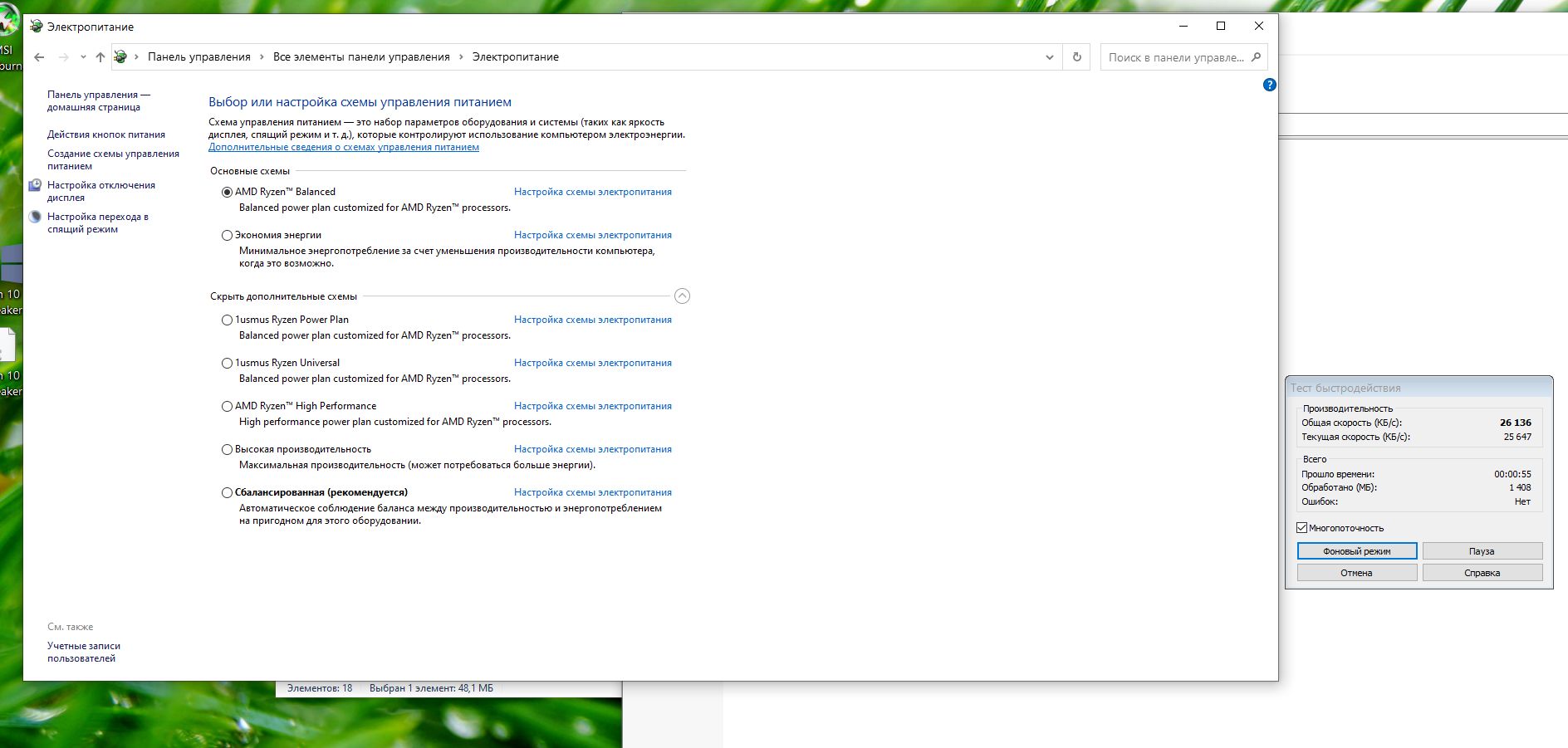Open 'Создание схемы управления питанием' link
The image size is (1568, 748).
(113, 159)
